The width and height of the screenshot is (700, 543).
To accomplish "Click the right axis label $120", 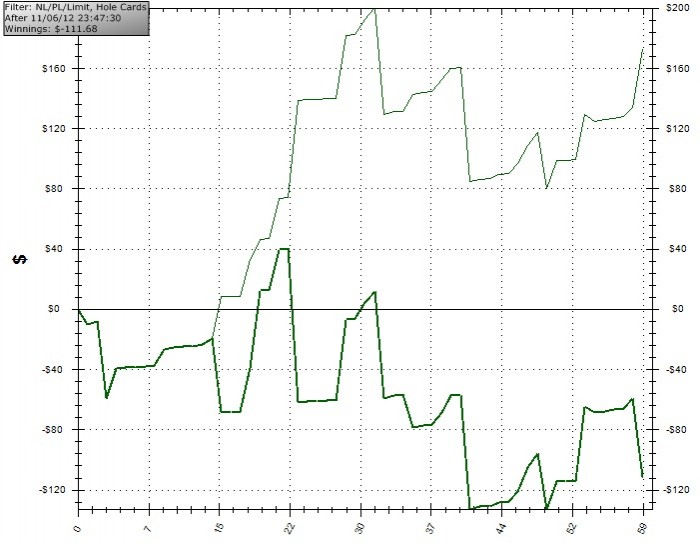I will (x=677, y=129).
